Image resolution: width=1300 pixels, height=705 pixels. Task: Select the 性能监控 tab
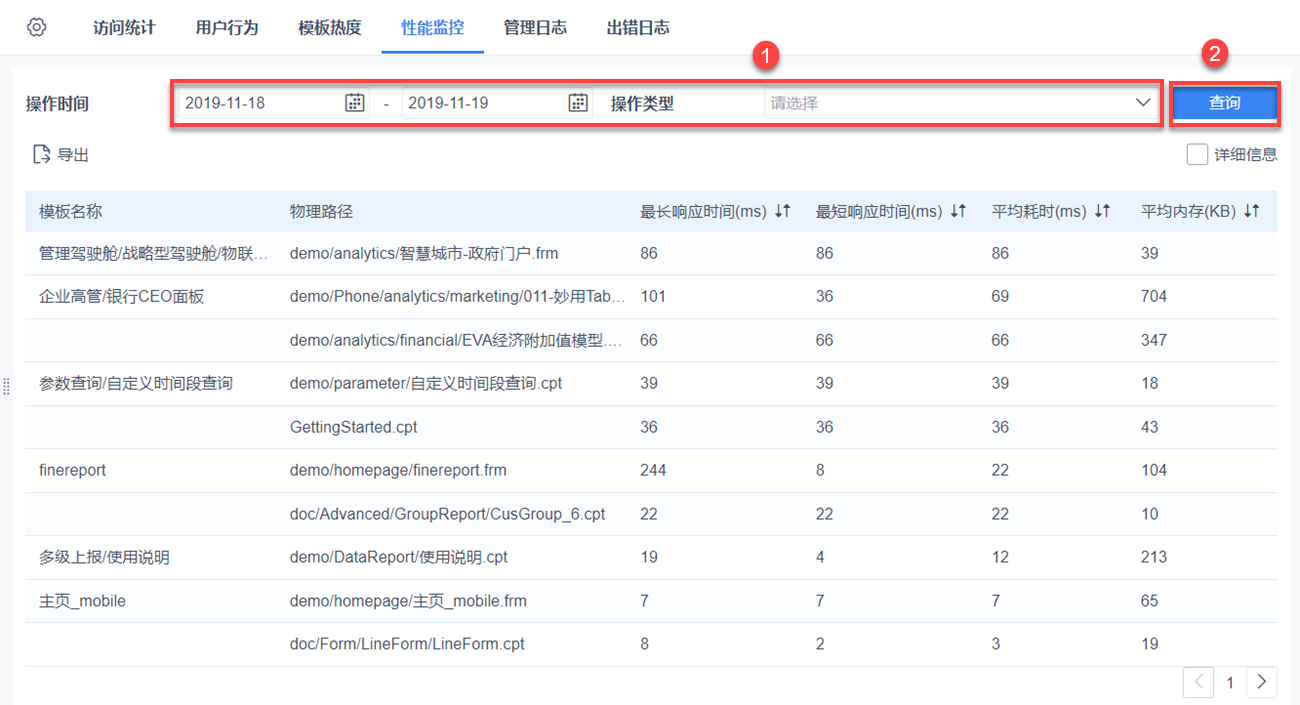pyautogui.click(x=432, y=27)
